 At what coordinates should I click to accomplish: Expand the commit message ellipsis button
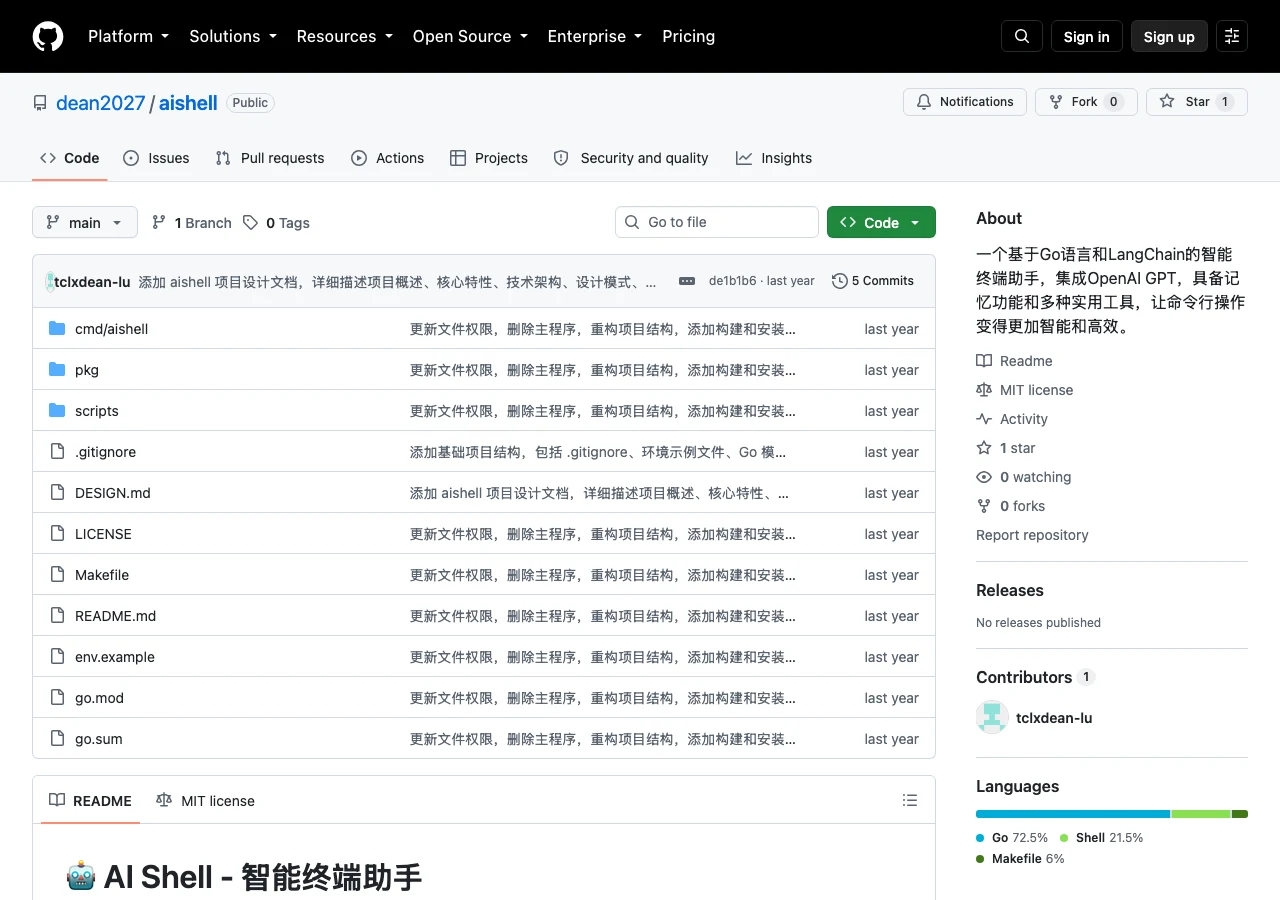687,281
